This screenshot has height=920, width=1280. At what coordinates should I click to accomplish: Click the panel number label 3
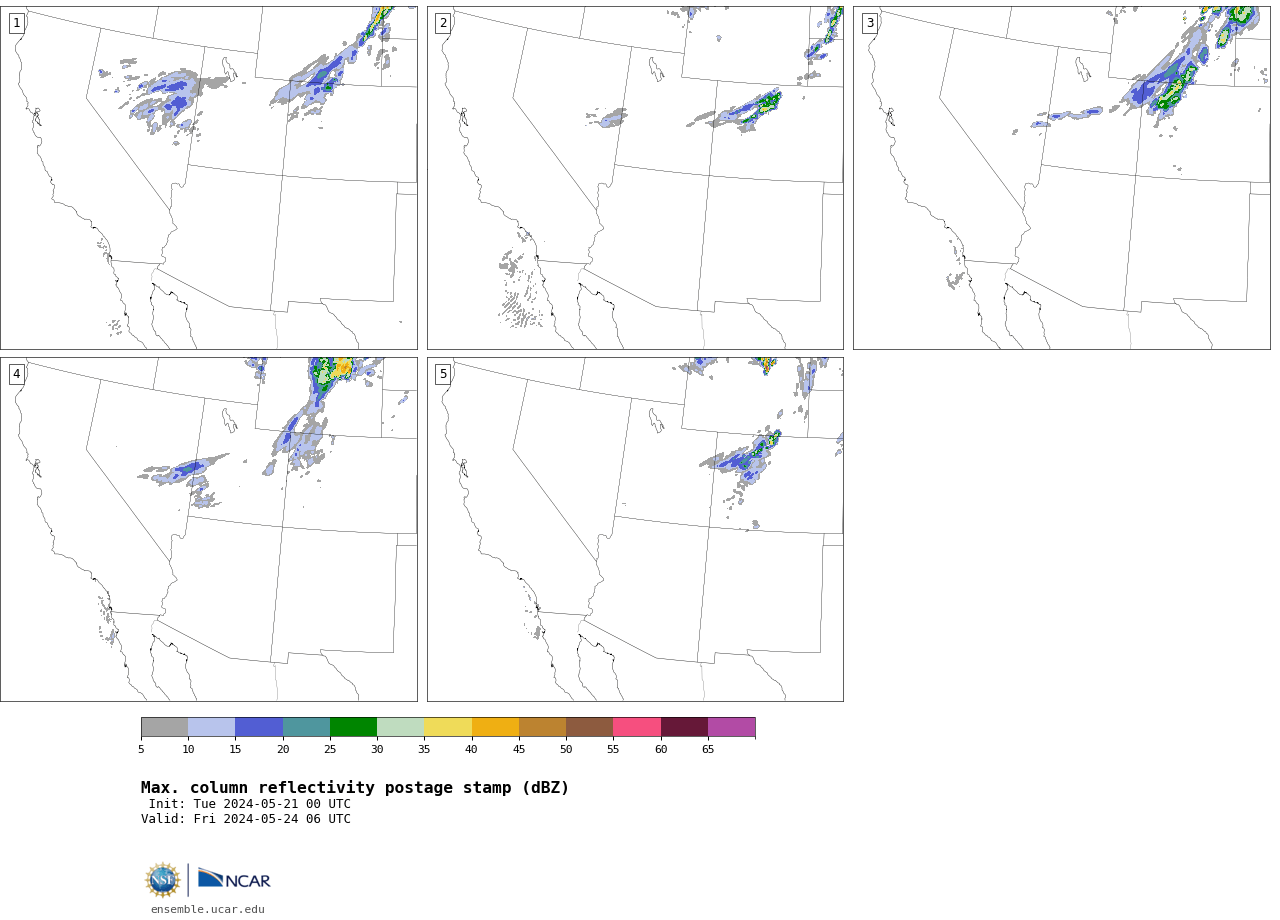[x=870, y=23]
